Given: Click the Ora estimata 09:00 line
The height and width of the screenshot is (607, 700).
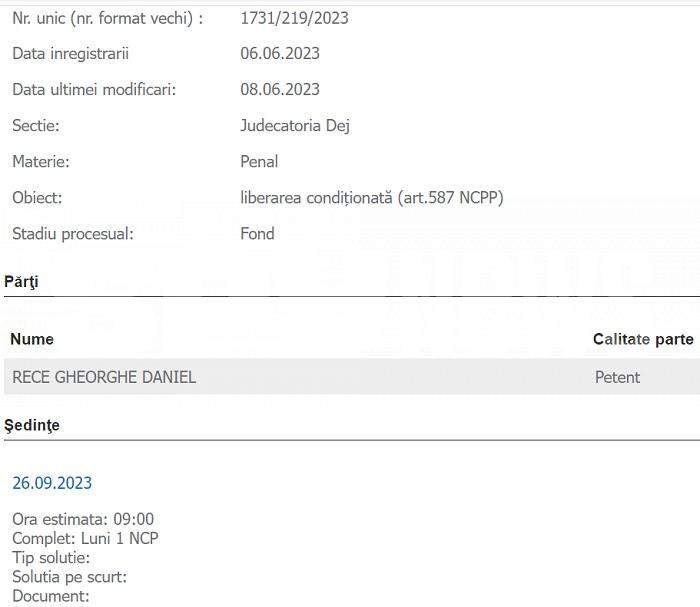Looking at the screenshot, I should [83, 519].
